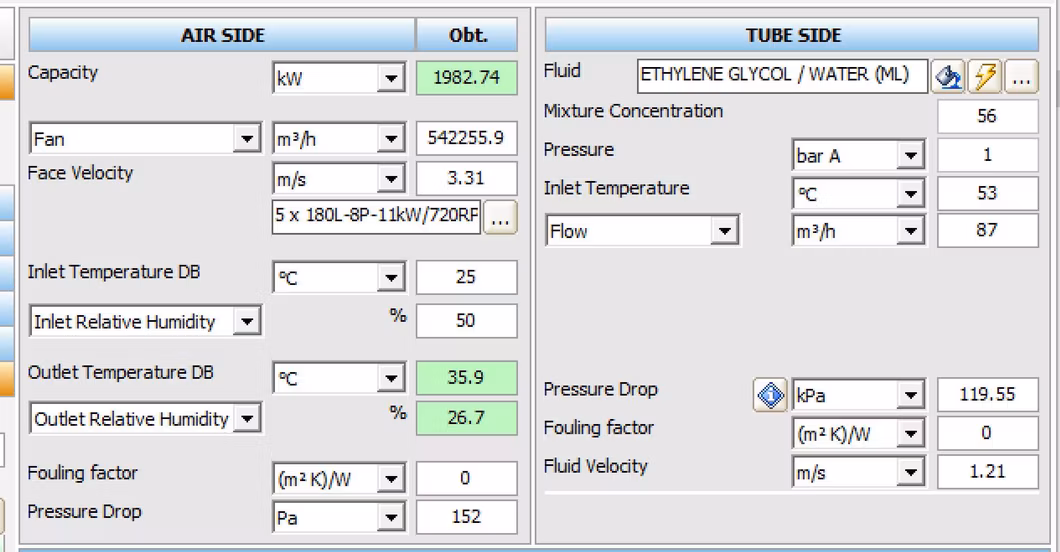Expand the Capacity kW unit dropdown
The height and width of the screenshot is (552, 1060).
[x=390, y=79]
